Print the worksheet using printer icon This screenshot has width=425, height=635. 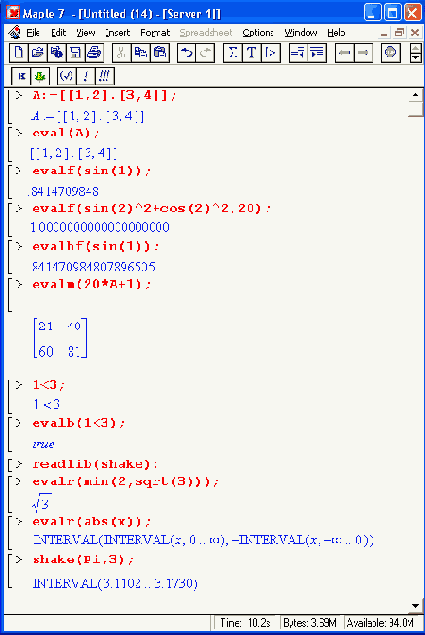[94, 53]
